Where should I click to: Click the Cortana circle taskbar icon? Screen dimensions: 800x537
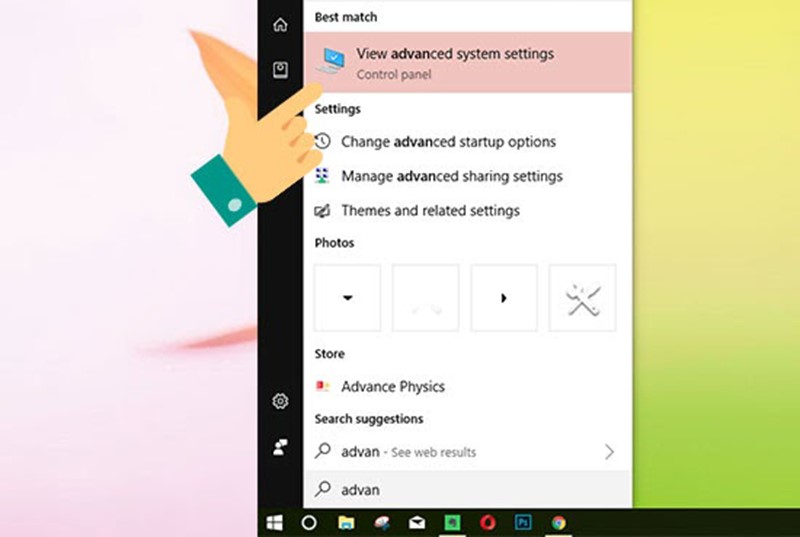(309, 522)
